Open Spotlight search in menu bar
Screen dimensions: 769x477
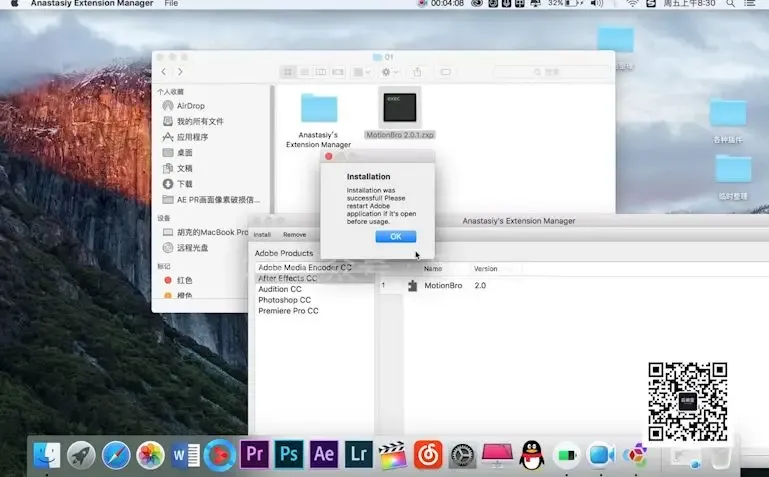point(730,3)
